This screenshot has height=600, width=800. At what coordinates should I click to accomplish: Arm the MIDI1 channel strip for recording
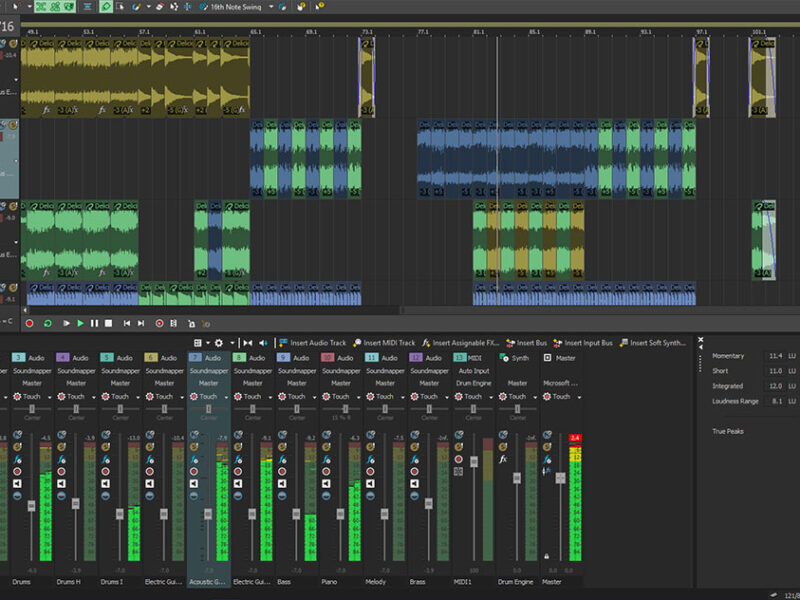click(x=460, y=459)
